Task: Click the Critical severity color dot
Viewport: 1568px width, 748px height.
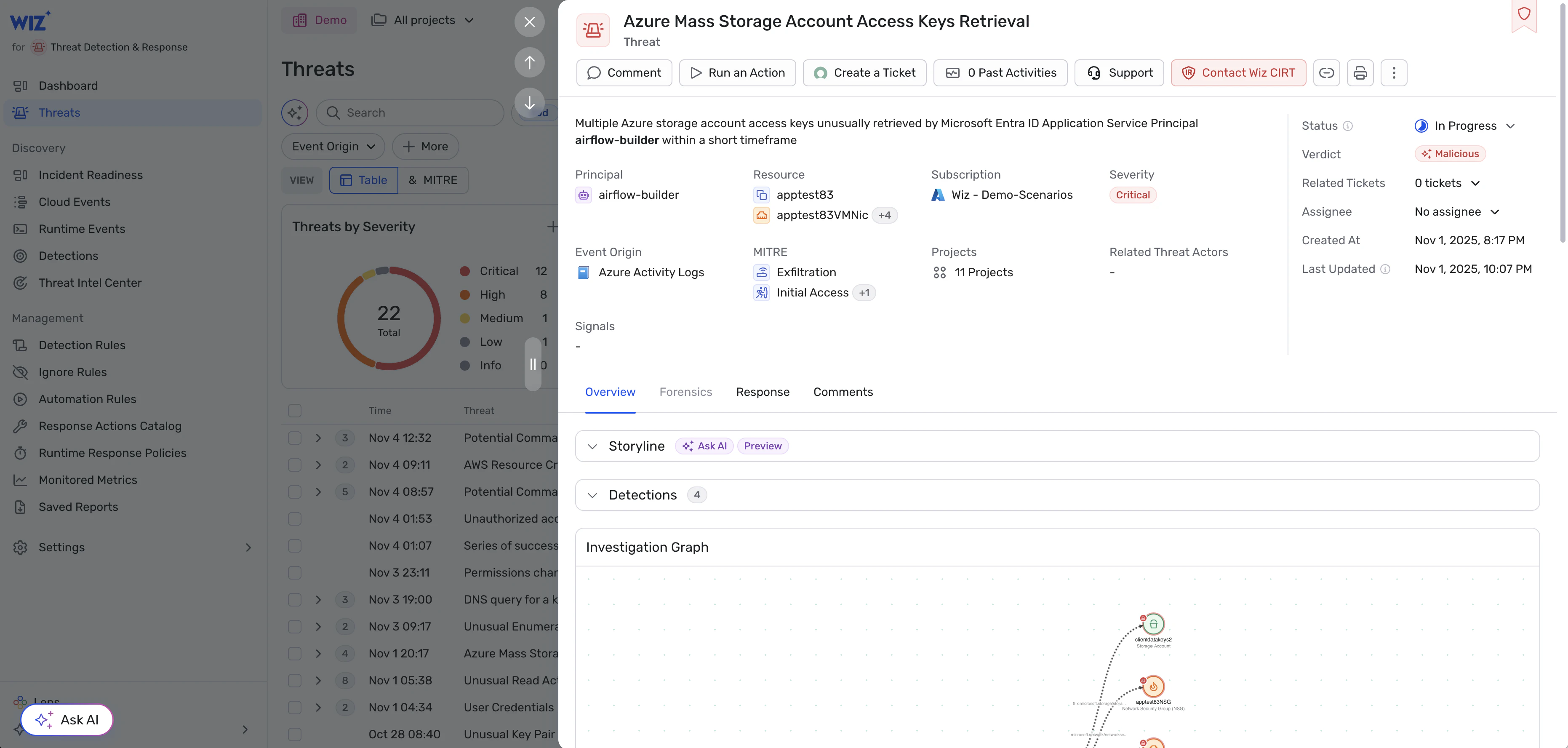Action: click(464, 272)
